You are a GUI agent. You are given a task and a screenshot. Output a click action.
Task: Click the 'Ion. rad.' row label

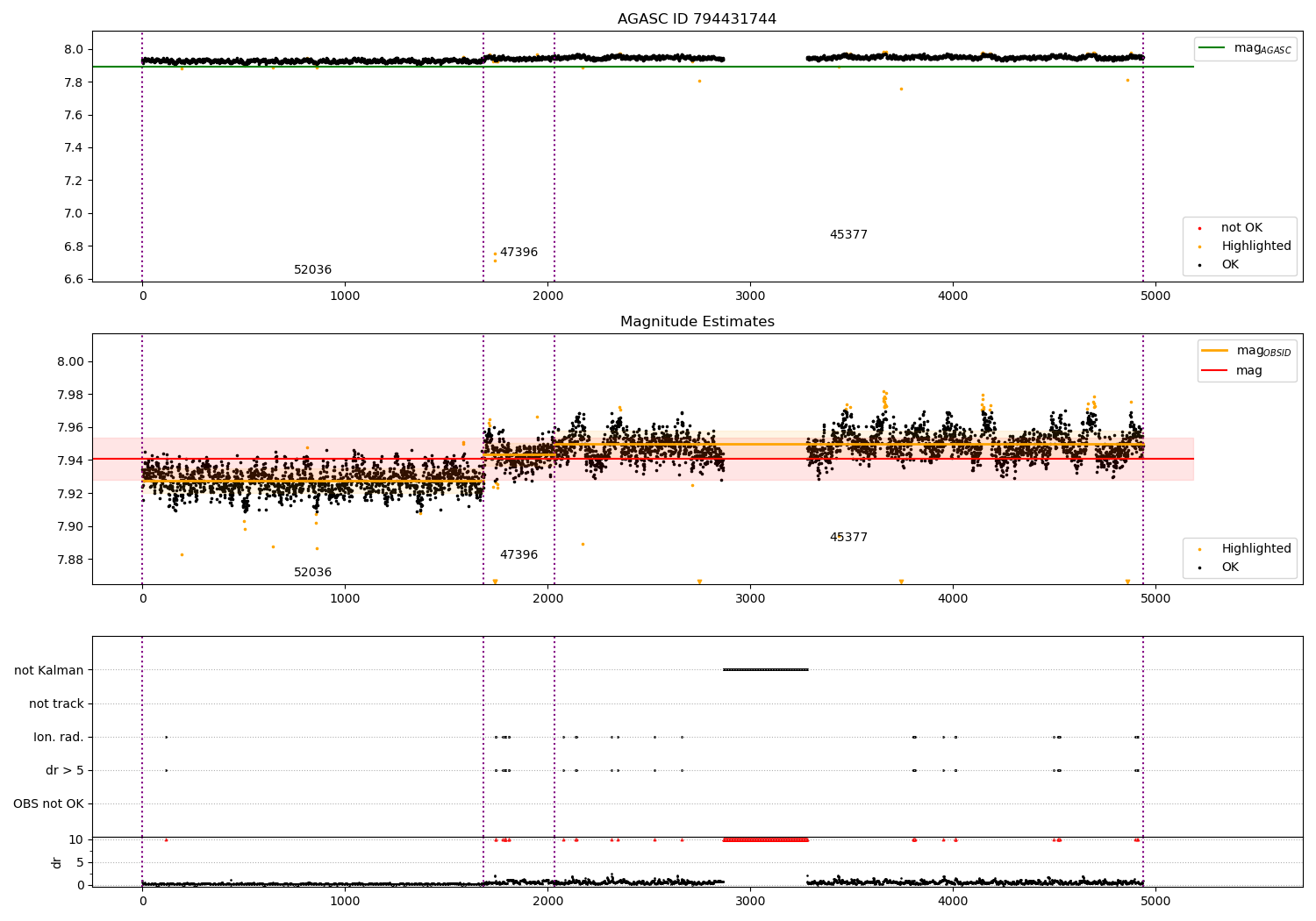[59, 737]
